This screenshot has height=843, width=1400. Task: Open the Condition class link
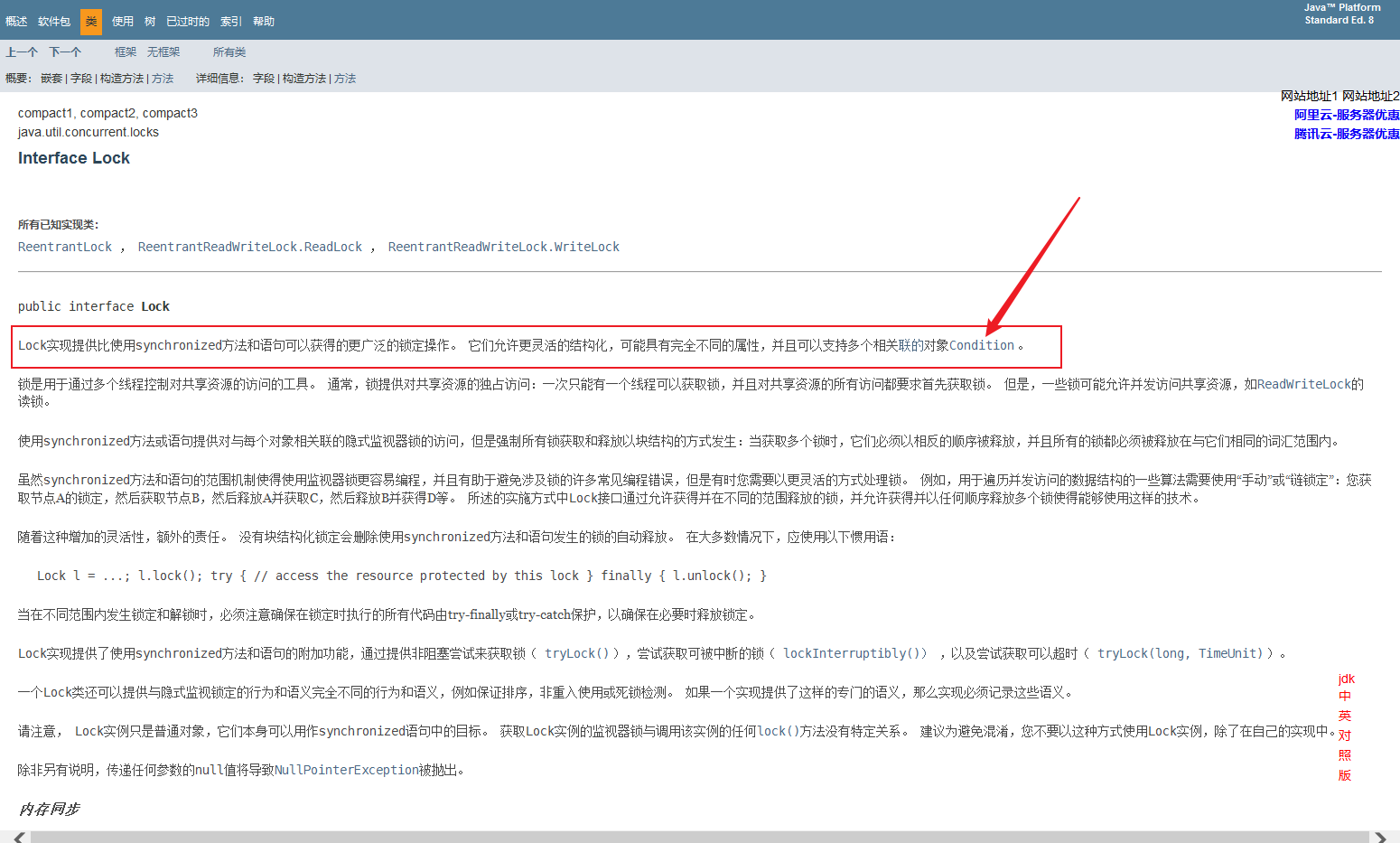(982, 345)
